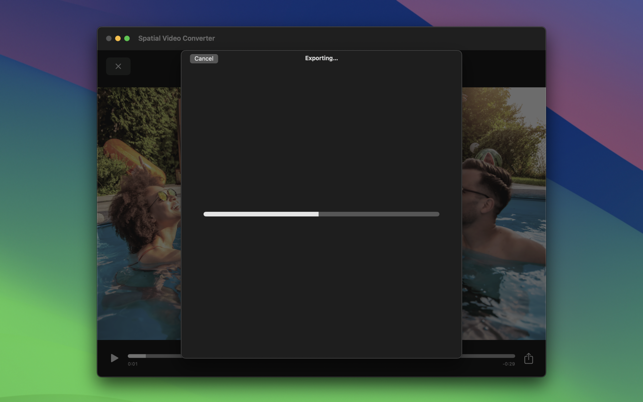
Task: Click the remaining time -0:29 label
Action: (509, 364)
